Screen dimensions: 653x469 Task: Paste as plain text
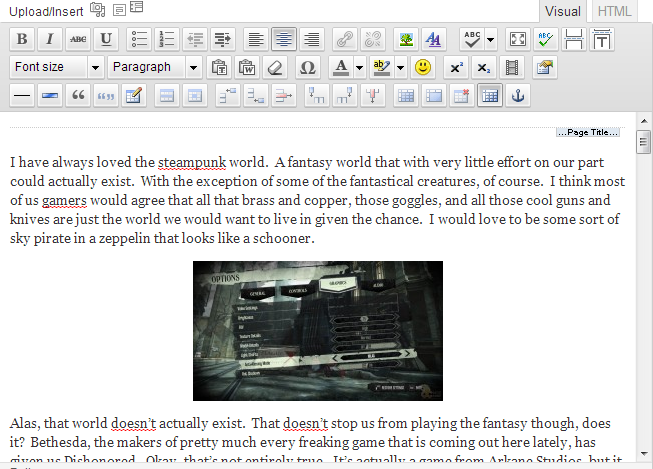219,67
